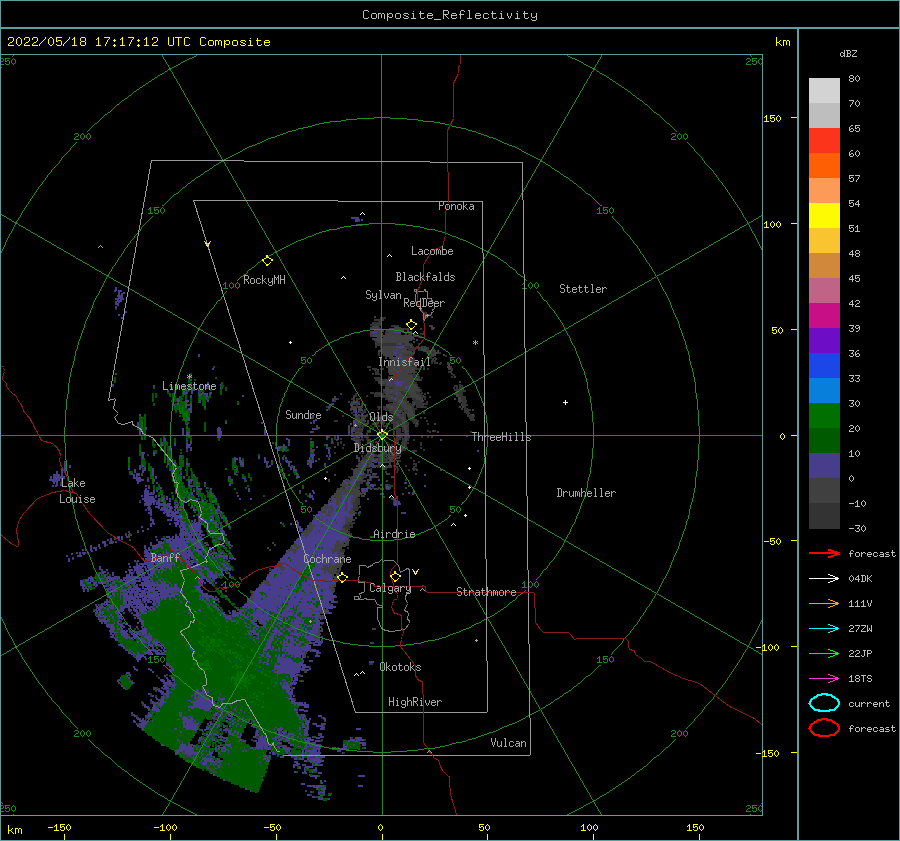Click the Lake Louise label on map
The width and height of the screenshot is (900, 841).
pos(77,491)
